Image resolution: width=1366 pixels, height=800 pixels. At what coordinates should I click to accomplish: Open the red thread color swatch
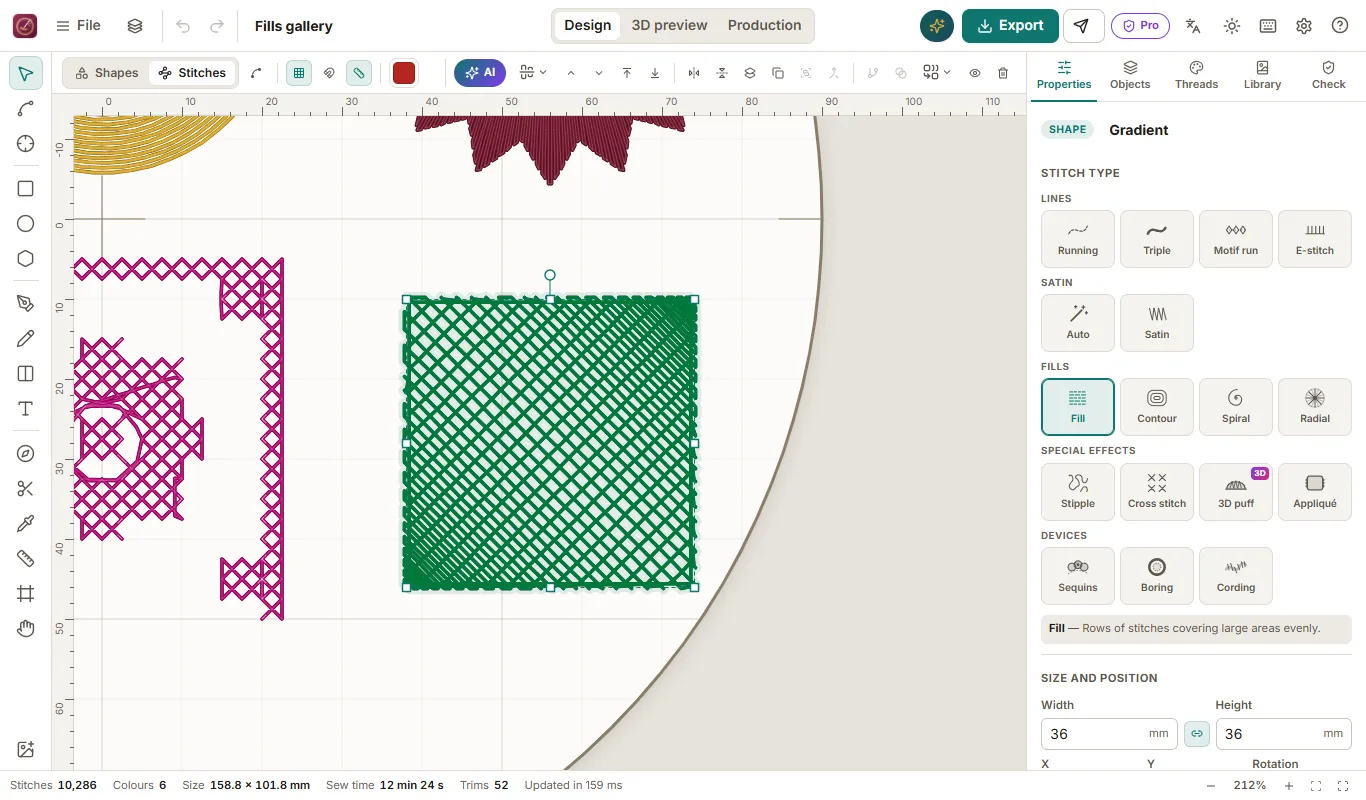(404, 73)
